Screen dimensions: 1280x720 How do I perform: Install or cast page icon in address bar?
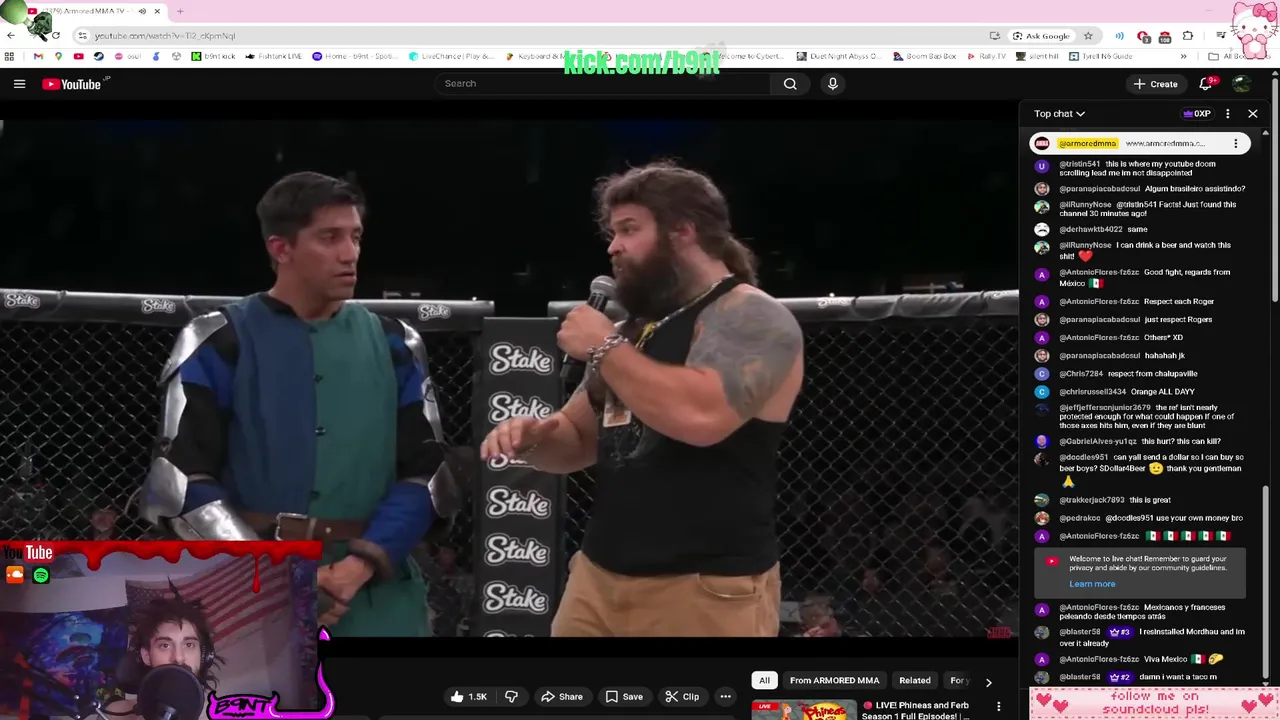click(x=994, y=36)
